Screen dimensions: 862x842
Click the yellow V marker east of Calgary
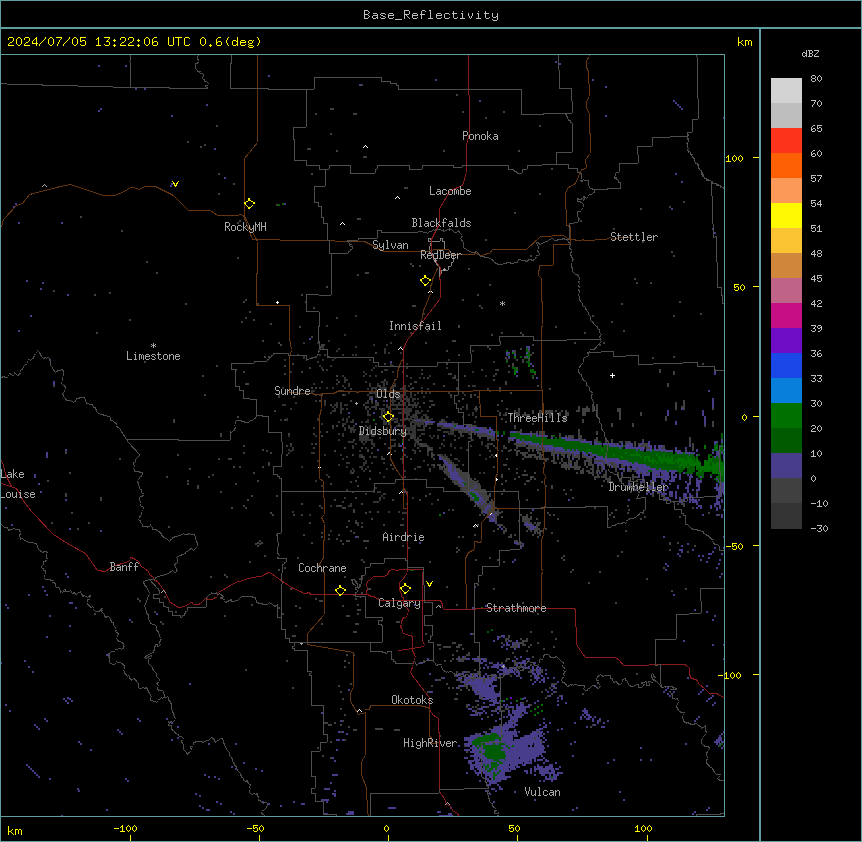pos(429,584)
